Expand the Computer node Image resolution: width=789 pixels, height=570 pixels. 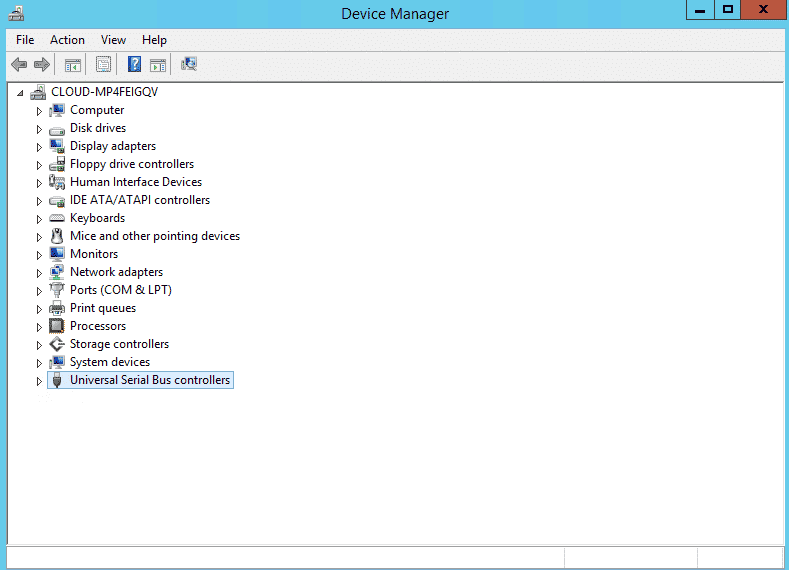point(39,111)
